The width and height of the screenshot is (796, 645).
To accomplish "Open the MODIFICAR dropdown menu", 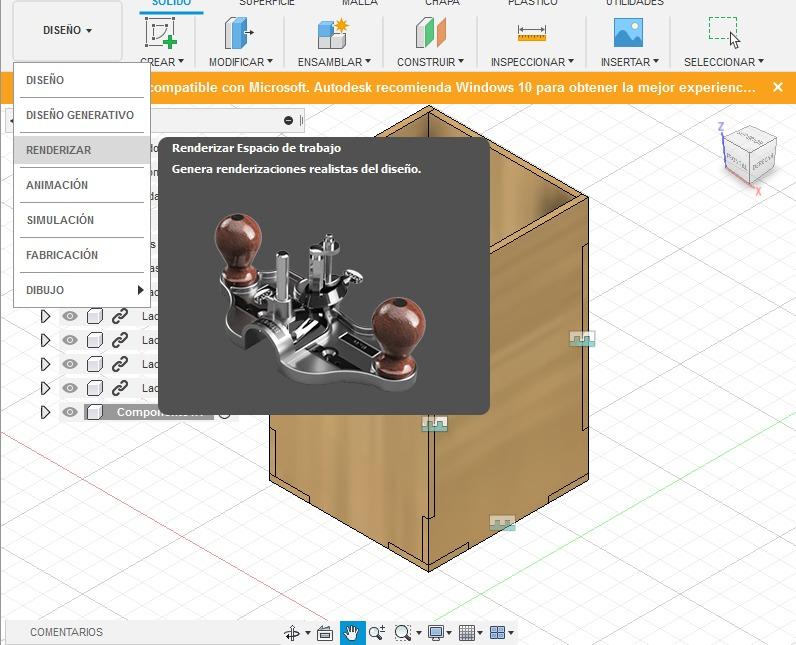I will [241, 62].
